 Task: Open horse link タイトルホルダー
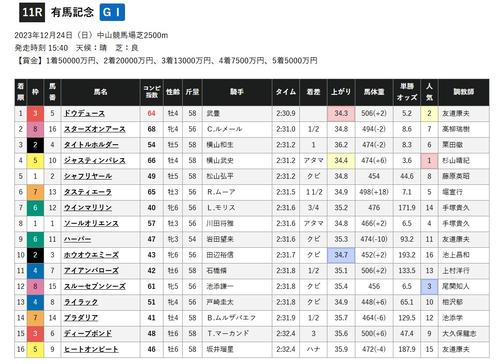click(91, 145)
